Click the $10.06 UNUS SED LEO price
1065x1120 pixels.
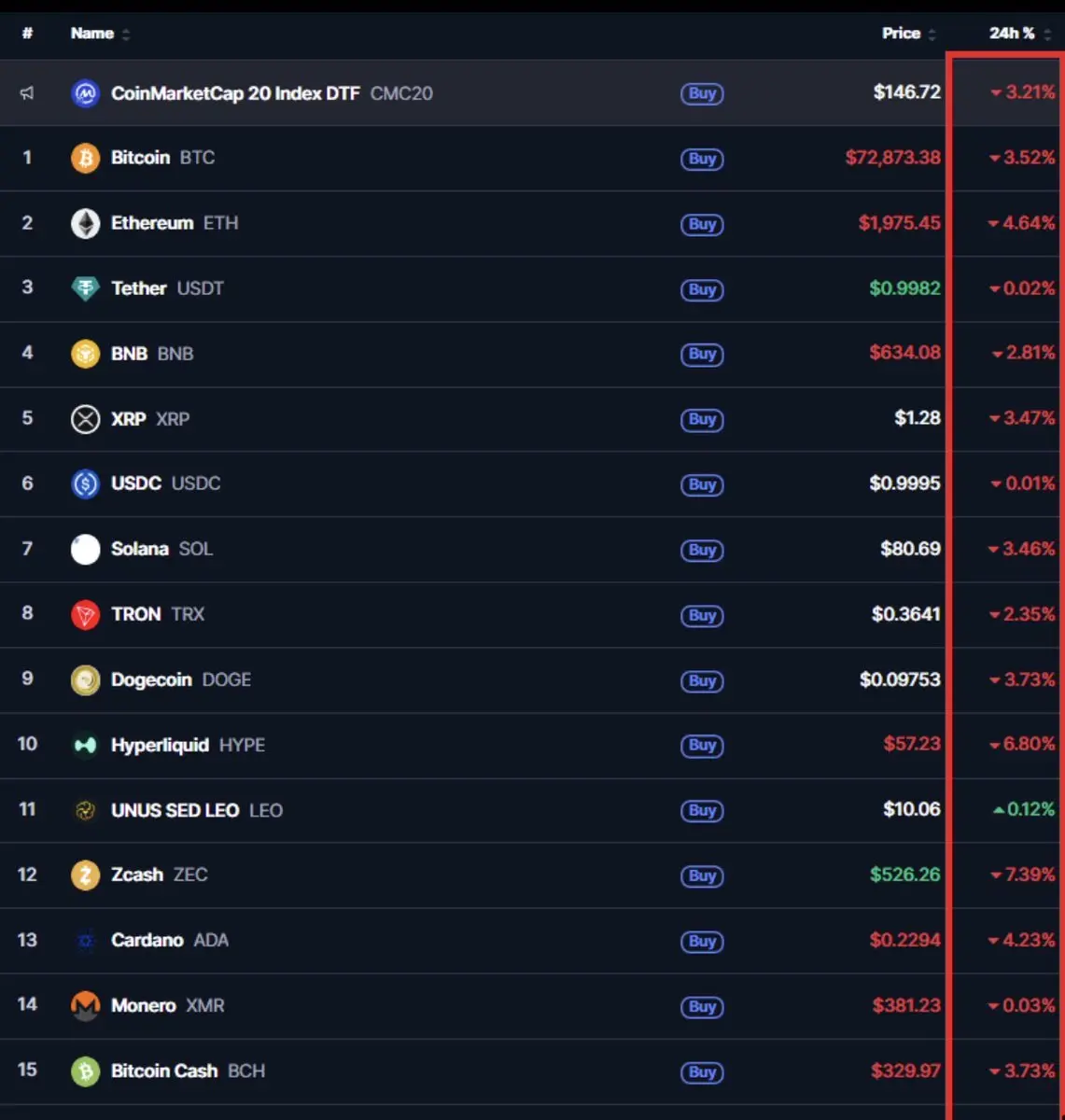coord(912,809)
